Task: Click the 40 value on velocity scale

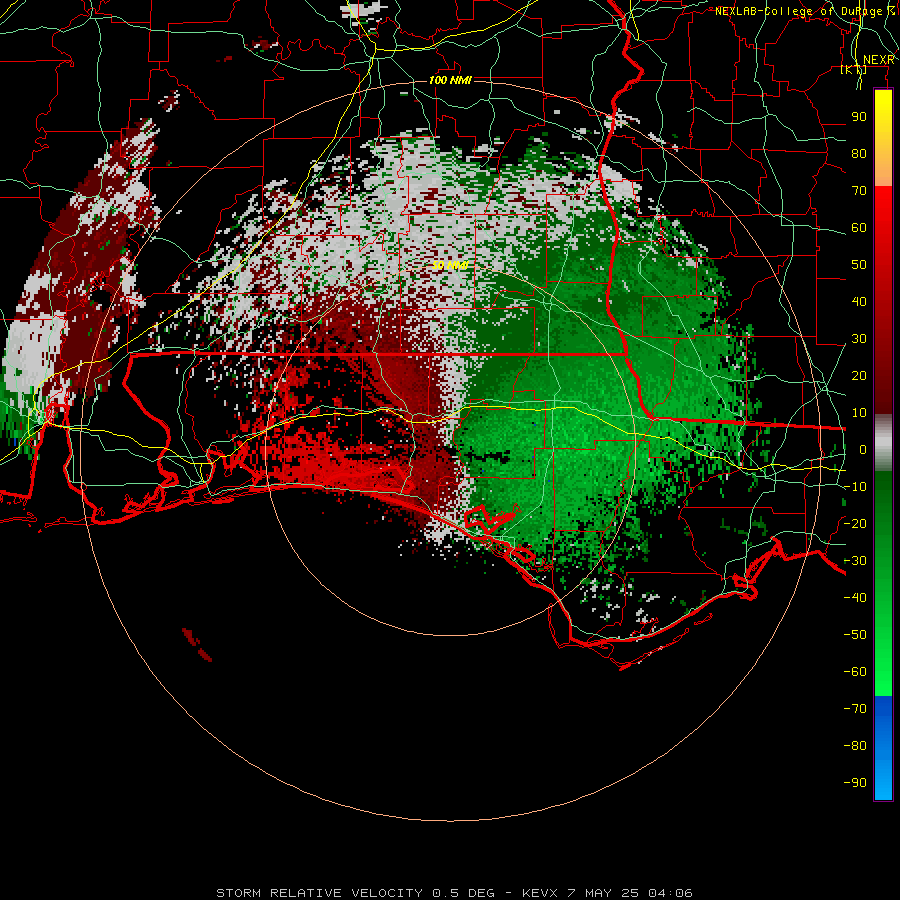Action: [859, 301]
